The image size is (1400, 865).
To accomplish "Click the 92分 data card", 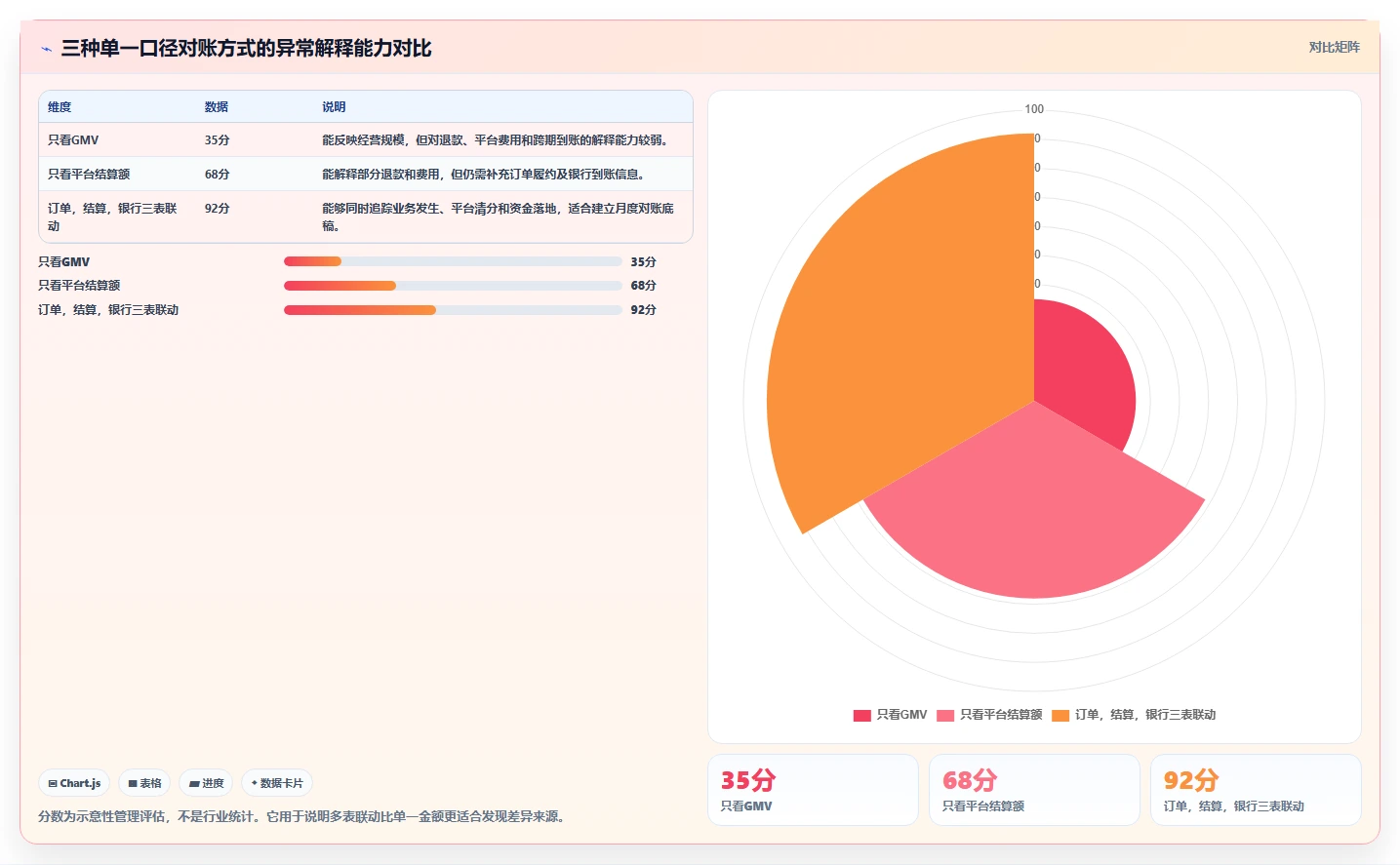I will 1256,790.
